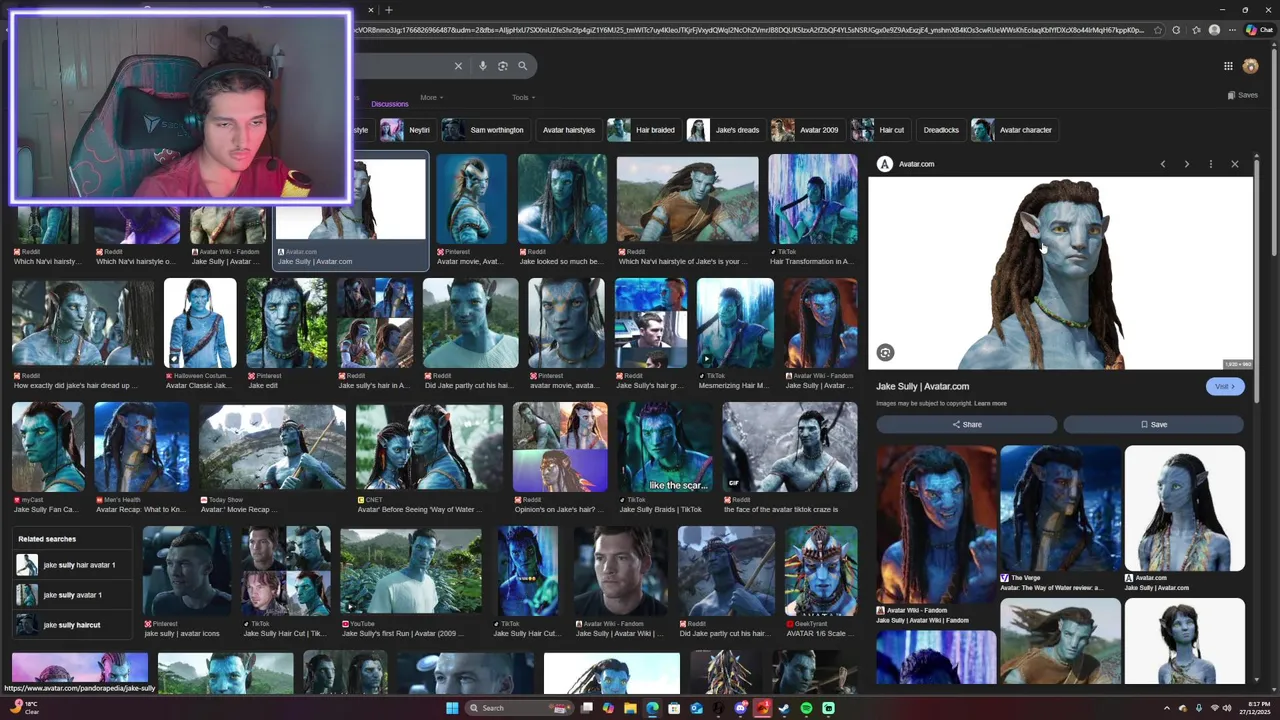Screen dimensions: 1280x720
Task: Start voice search with the microphone icon
Action: (483, 66)
